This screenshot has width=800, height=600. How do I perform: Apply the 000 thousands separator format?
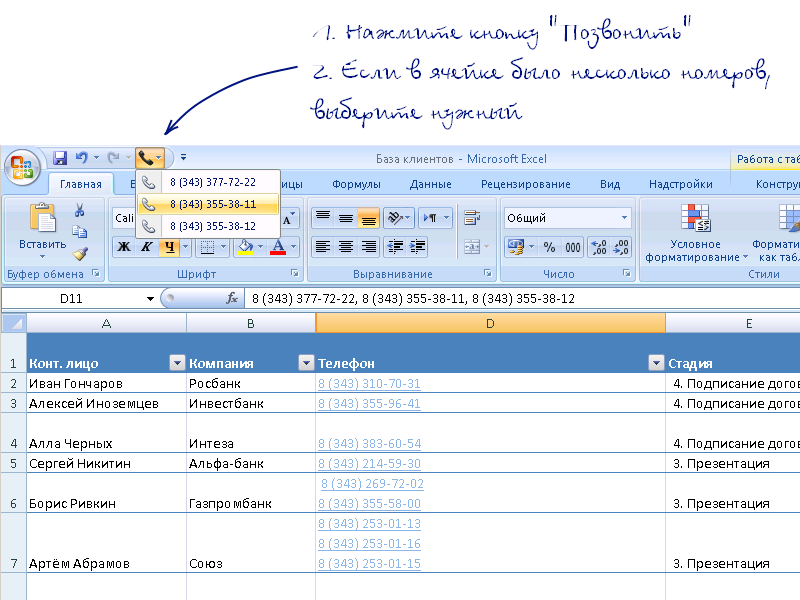572,247
